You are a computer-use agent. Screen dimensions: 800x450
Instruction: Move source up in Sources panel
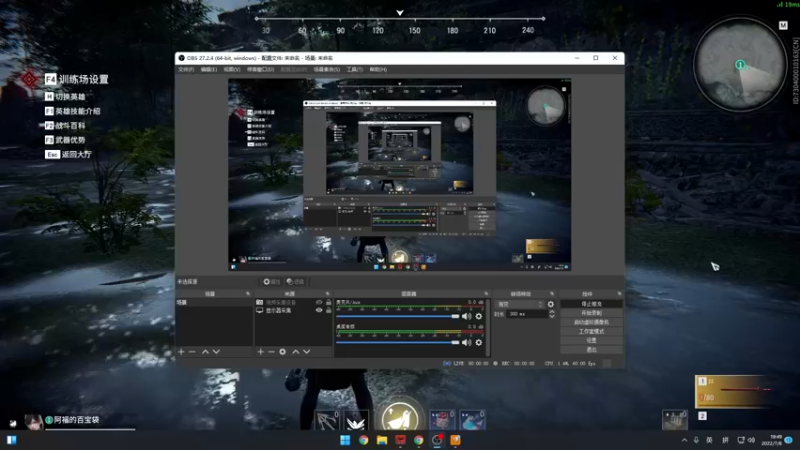click(x=295, y=352)
